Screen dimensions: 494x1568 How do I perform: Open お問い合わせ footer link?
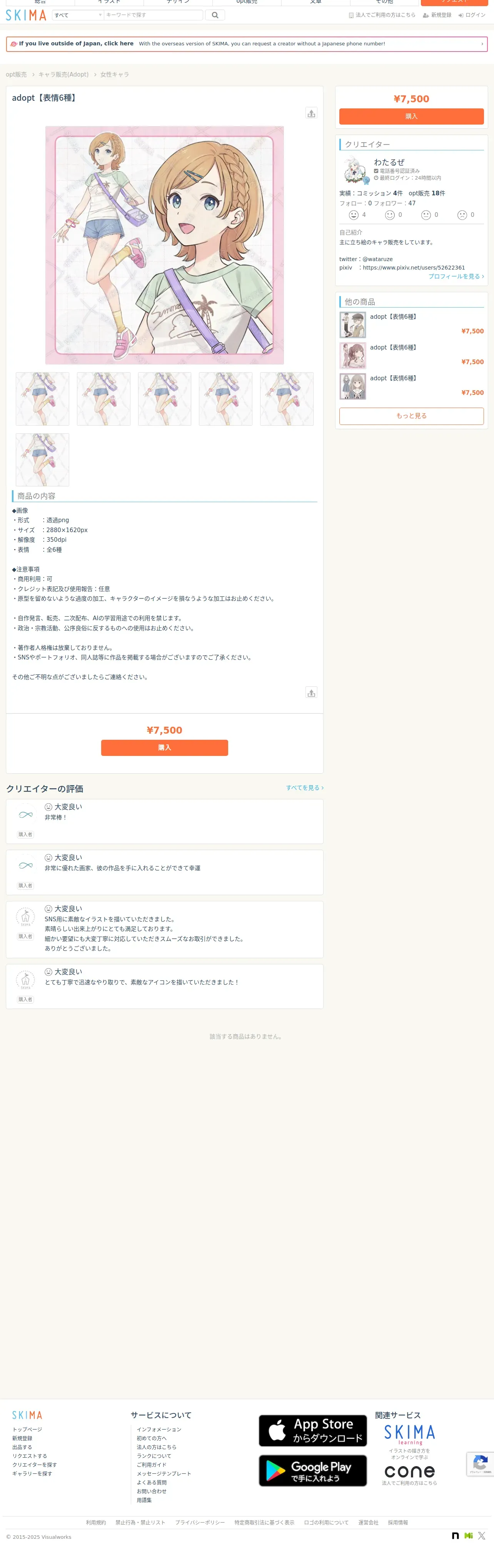[x=152, y=1491]
